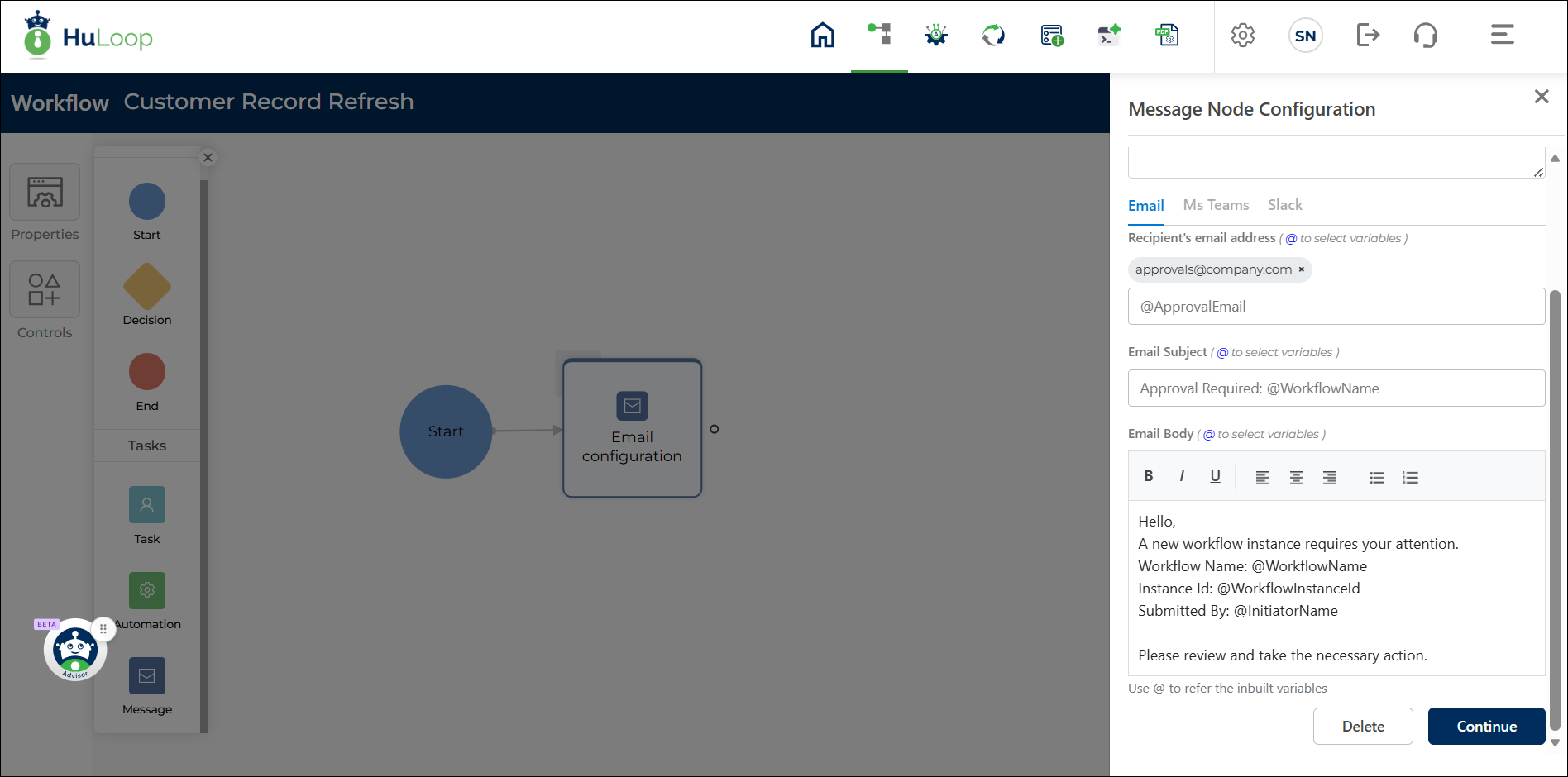Click the recipient field containing @ApprovalEmail
Screen dimensions: 1568x777
[1336, 307]
